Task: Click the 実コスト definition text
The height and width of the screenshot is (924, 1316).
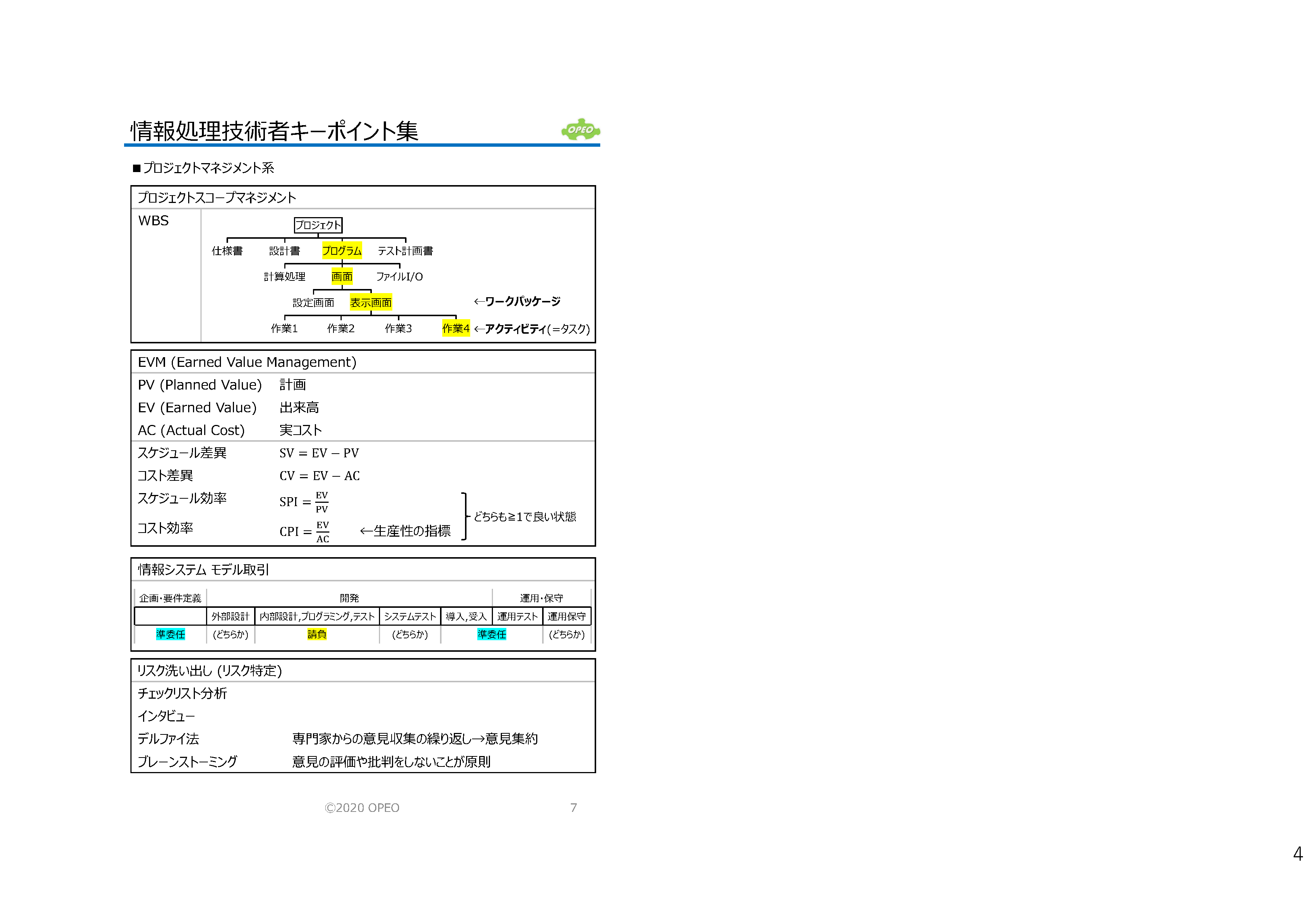Action: (301, 430)
